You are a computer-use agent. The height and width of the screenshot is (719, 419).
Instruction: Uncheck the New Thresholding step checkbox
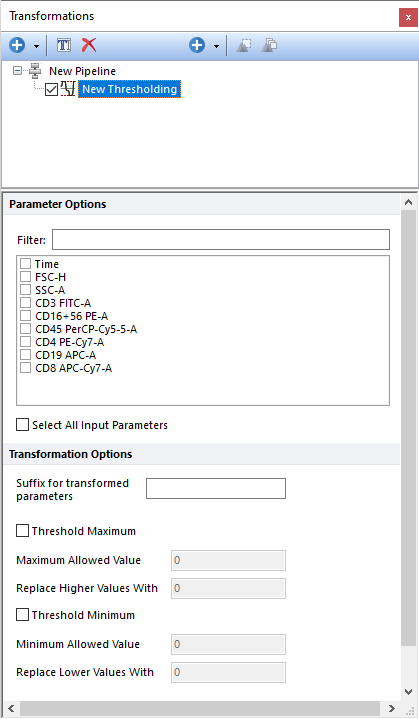tap(51, 89)
